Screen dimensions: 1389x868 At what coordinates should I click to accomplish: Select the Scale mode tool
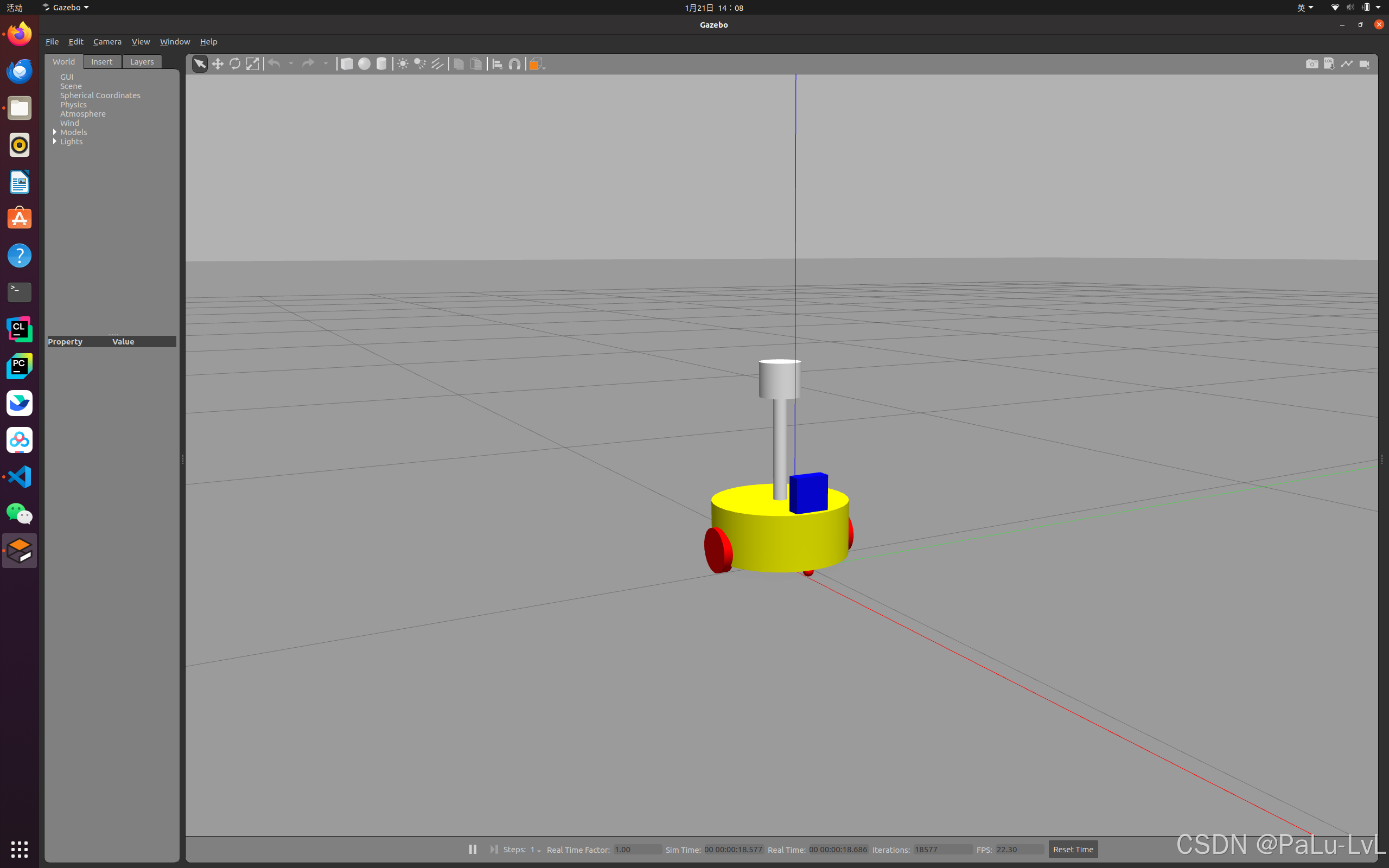[252, 63]
